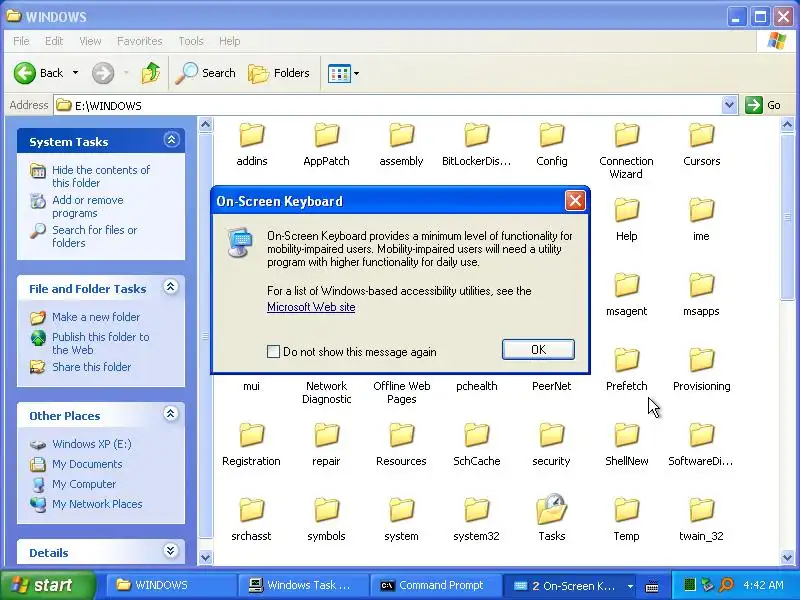This screenshot has width=800, height=600.
Task: Open the File menu
Action: [x=21, y=41]
